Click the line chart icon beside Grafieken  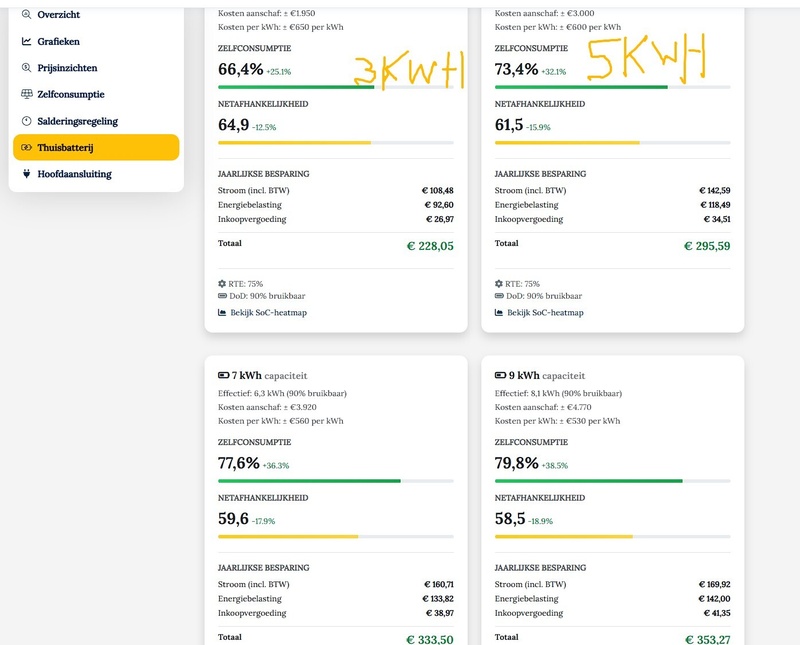[x=27, y=41]
